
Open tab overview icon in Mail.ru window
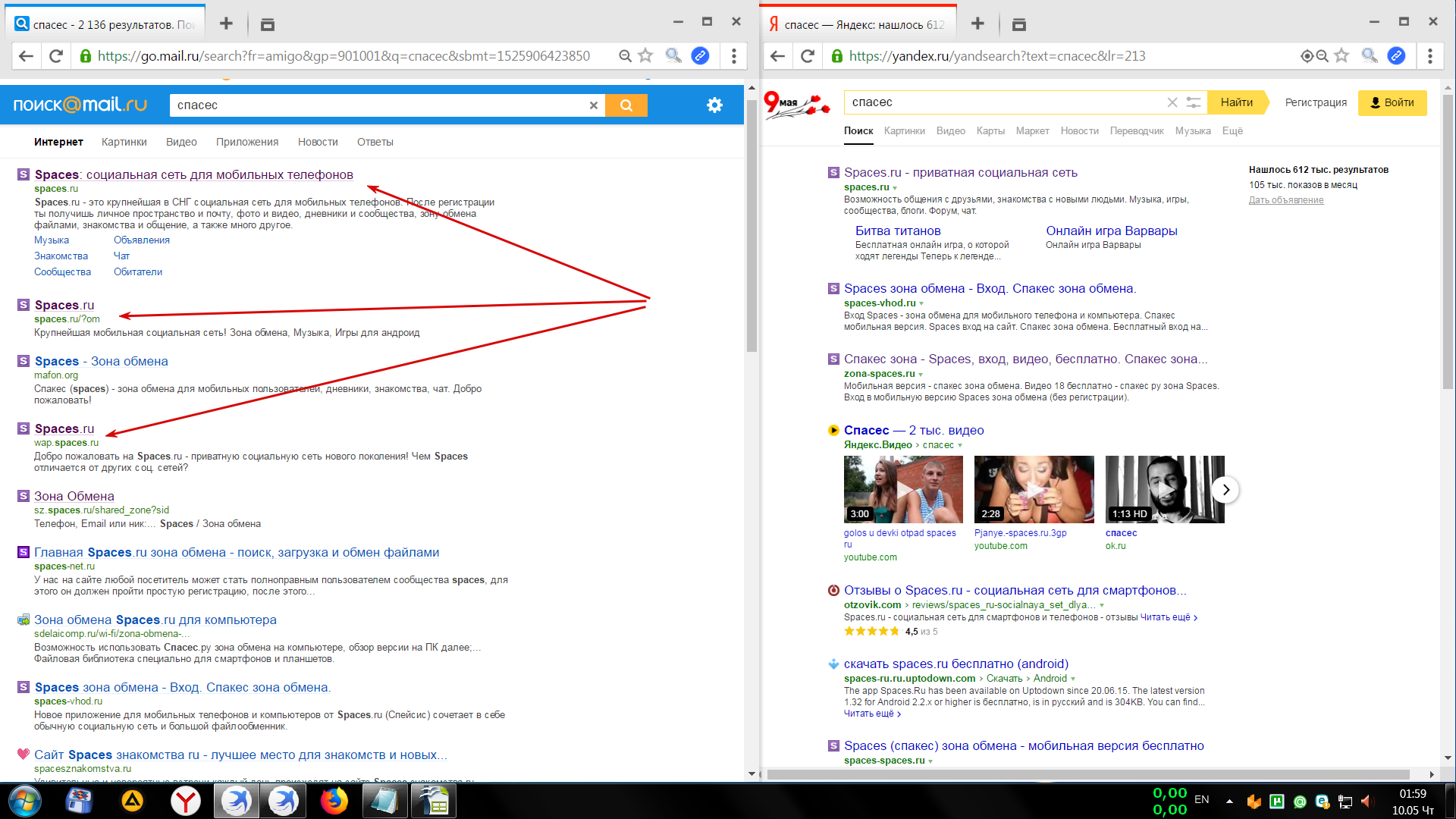point(267,24)
